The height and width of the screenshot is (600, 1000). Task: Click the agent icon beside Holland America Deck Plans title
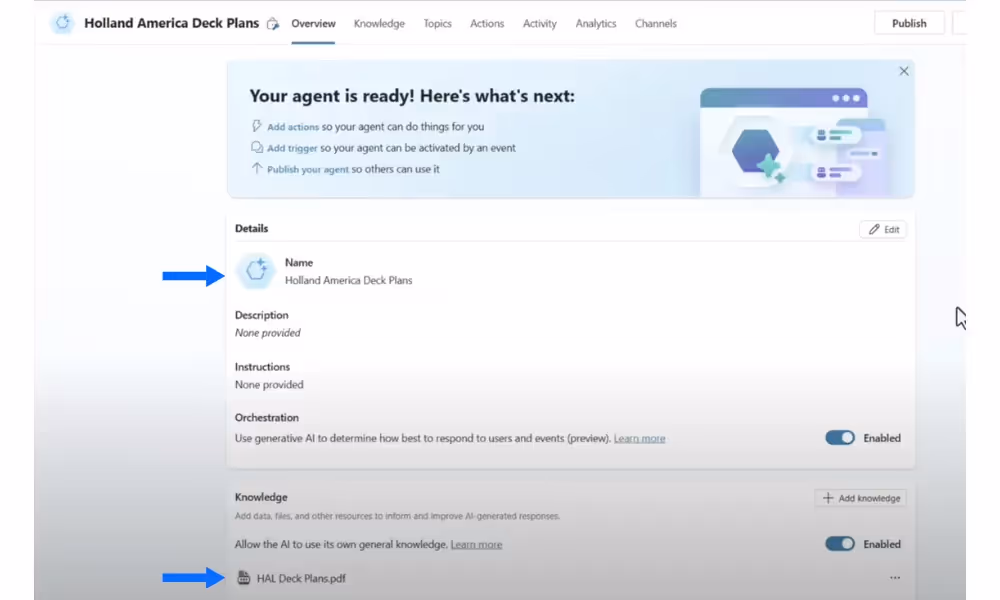pyautogui.click(x=62, y=23)
